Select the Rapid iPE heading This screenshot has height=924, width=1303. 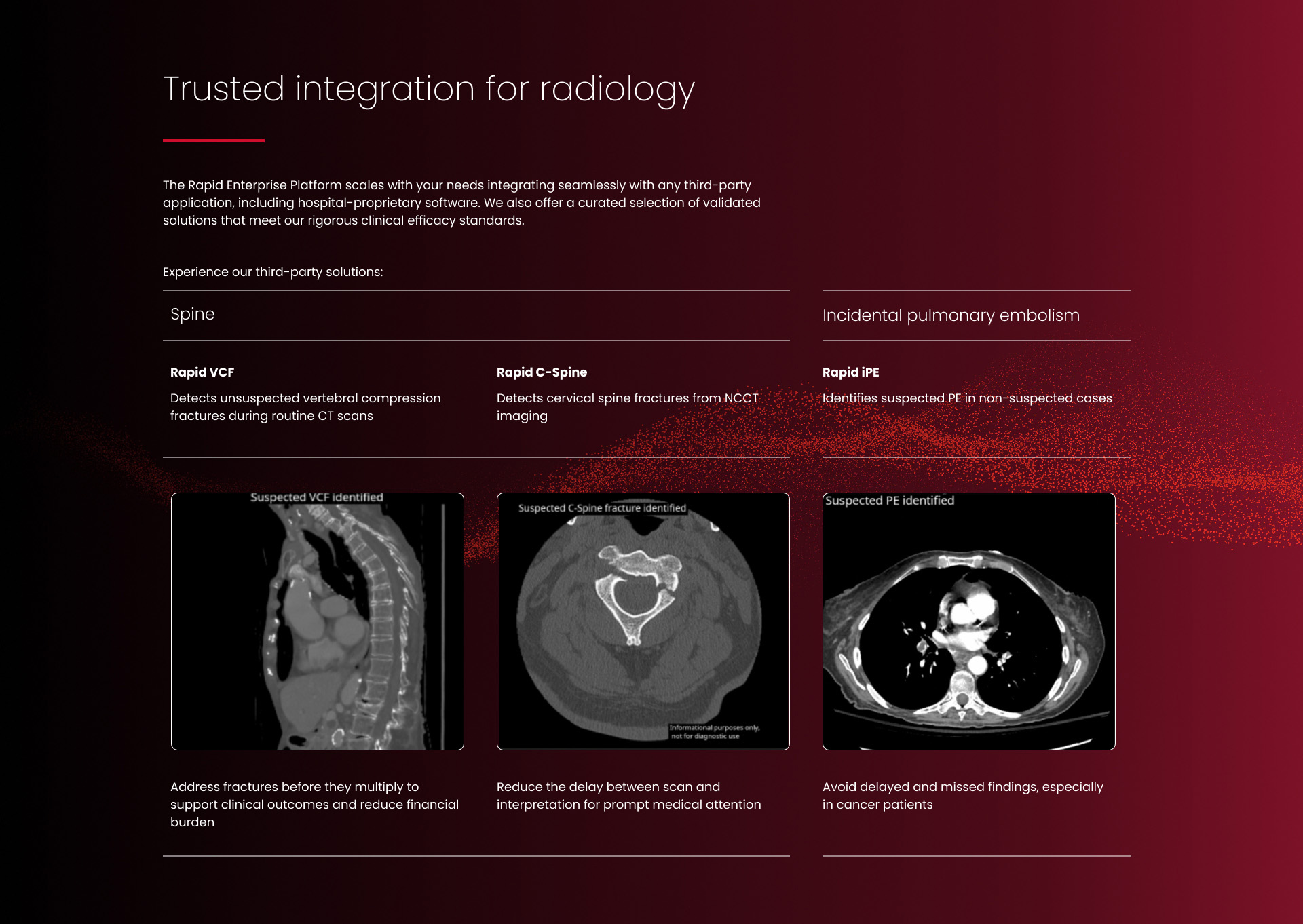(x=850, y=372)
